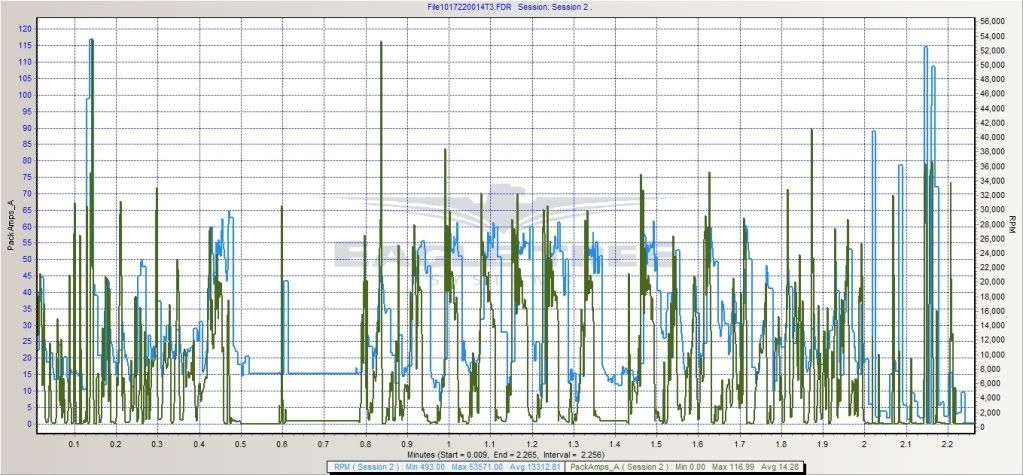Viewport: 1023px width, 475px height.
Task: Click the 28,000 tick on RPM axis
Action: [993, 223]
